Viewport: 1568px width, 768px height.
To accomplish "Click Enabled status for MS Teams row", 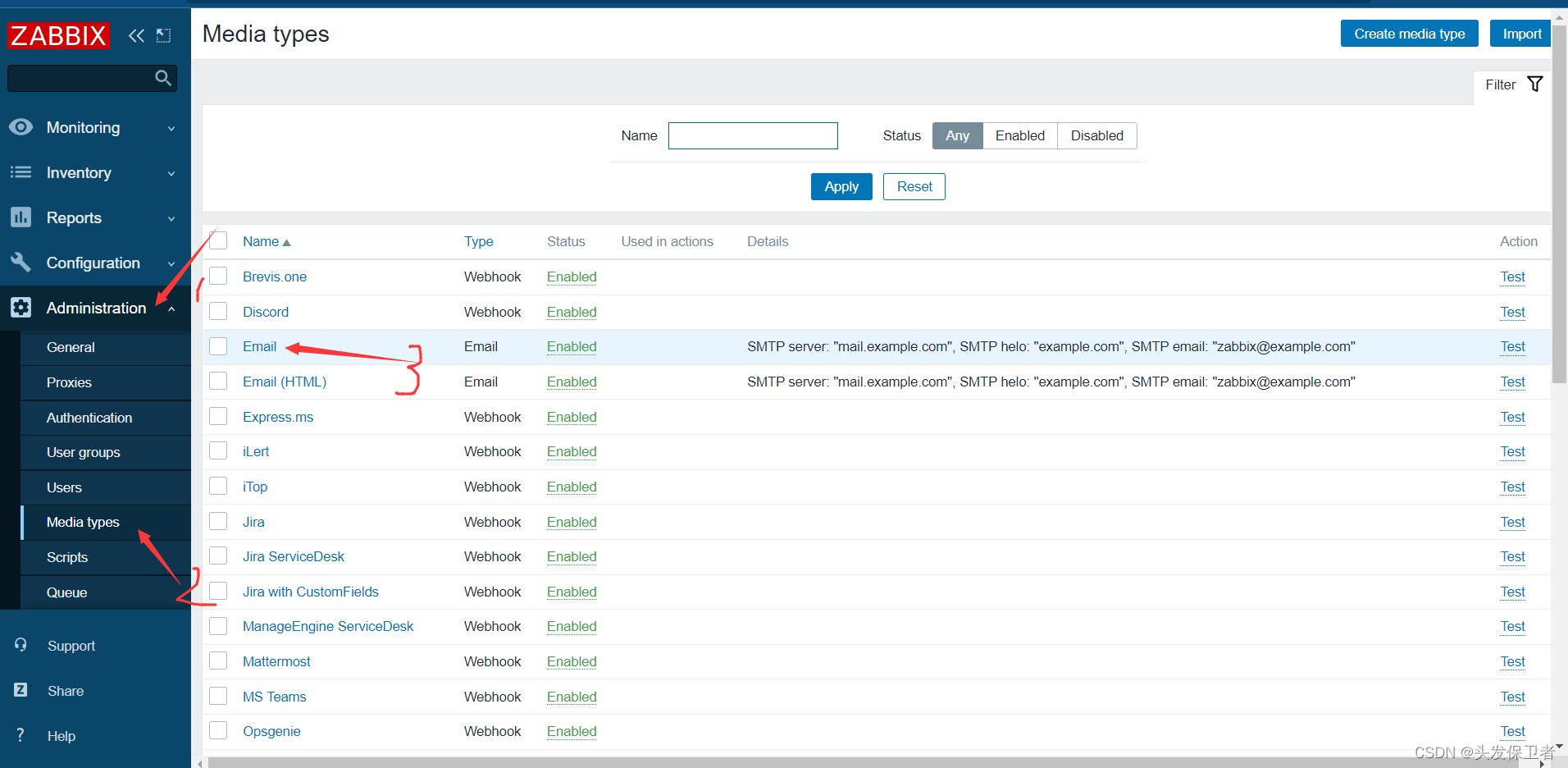I will 572,697.
